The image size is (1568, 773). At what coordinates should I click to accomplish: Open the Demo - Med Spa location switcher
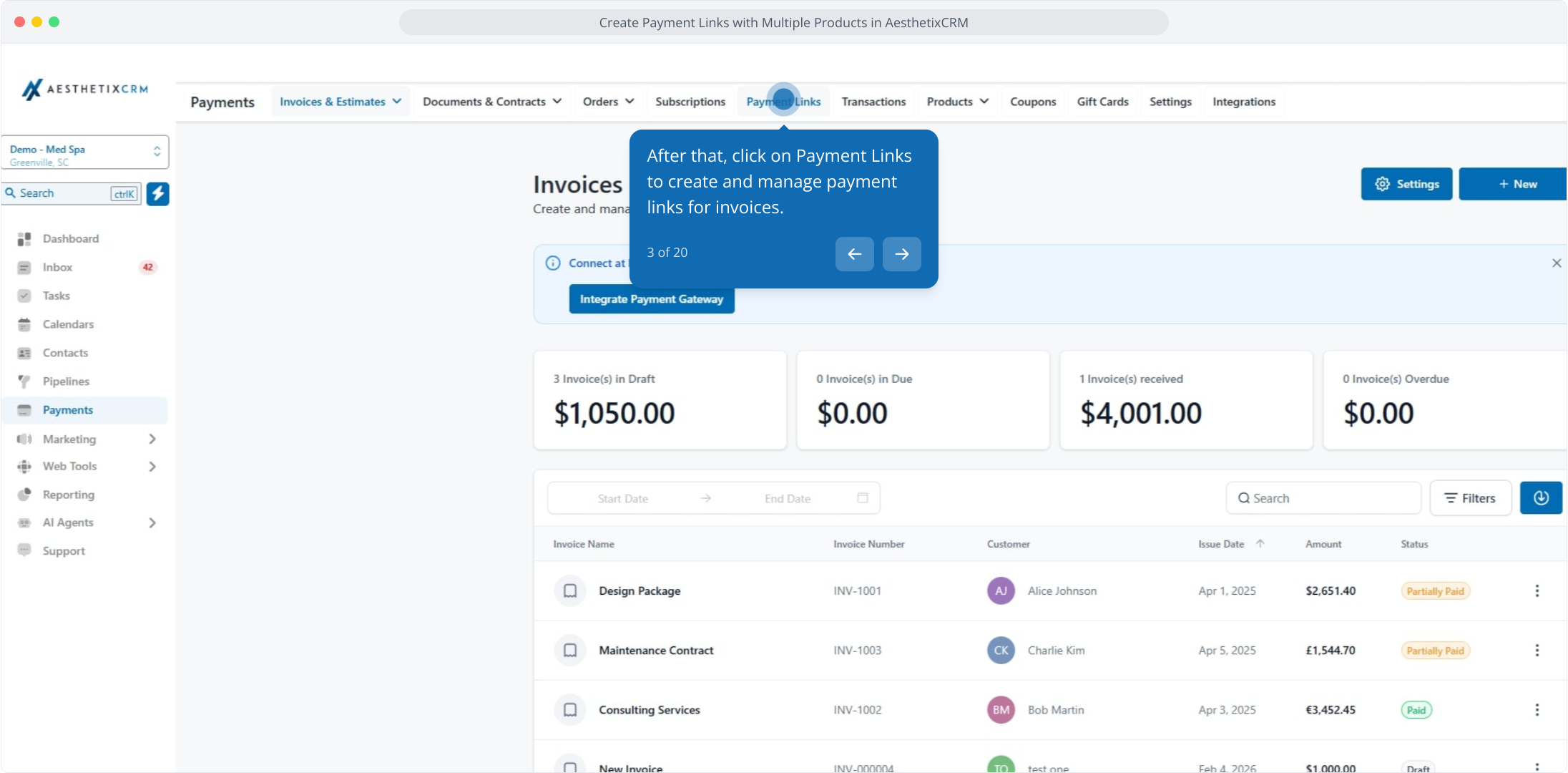[85, 152]
